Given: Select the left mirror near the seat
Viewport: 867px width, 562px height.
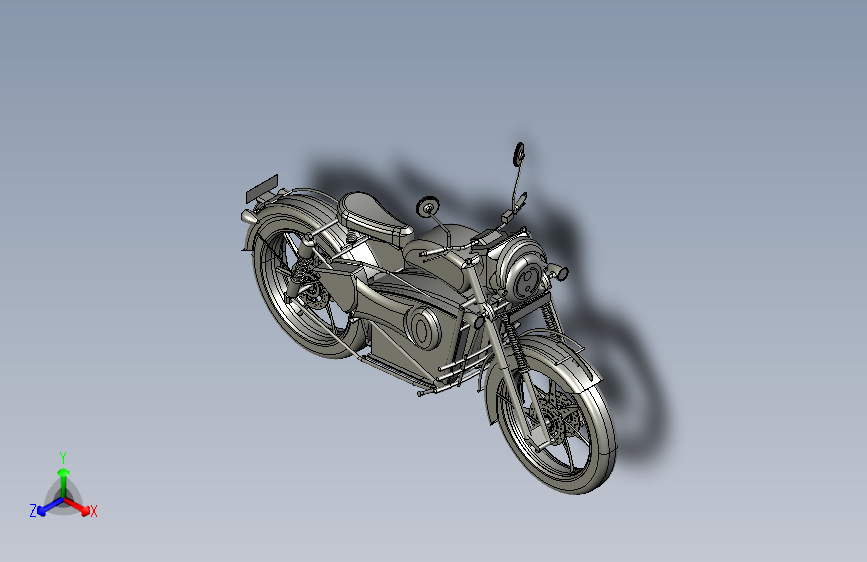Looking at the screenshot, I should (427, 206).
